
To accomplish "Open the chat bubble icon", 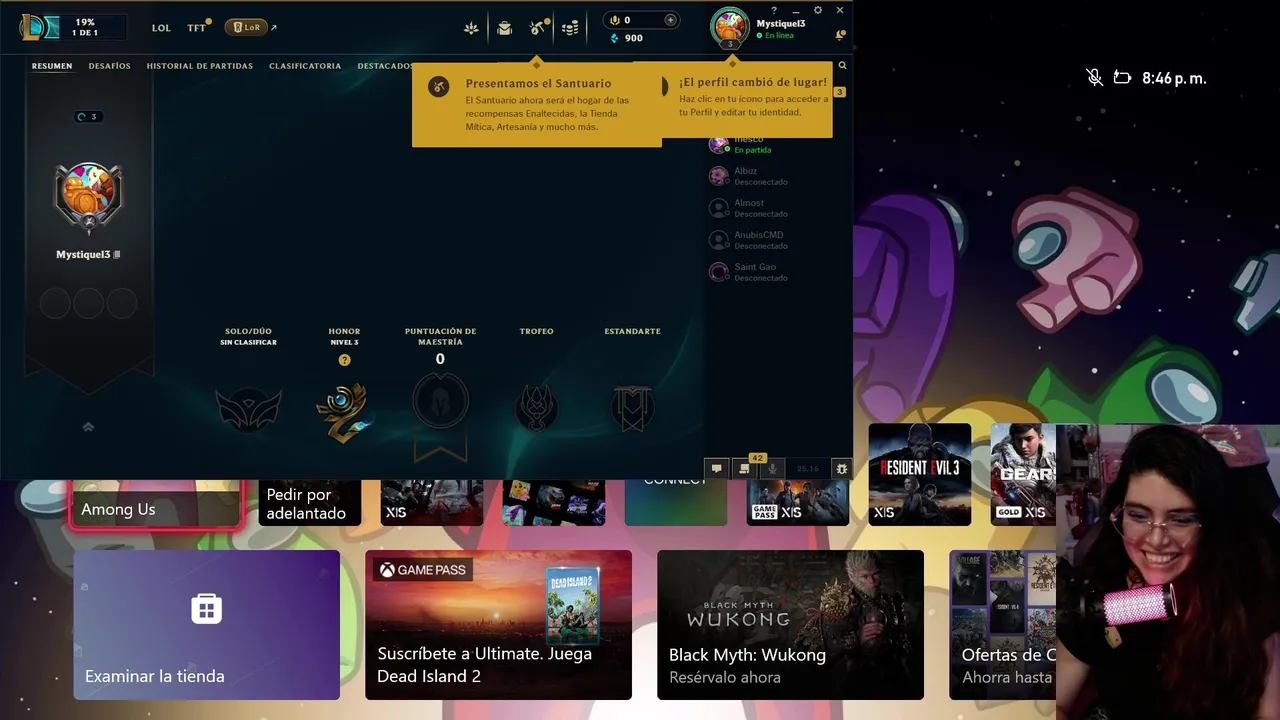I will pyautogui.click(x=716, y=468).
